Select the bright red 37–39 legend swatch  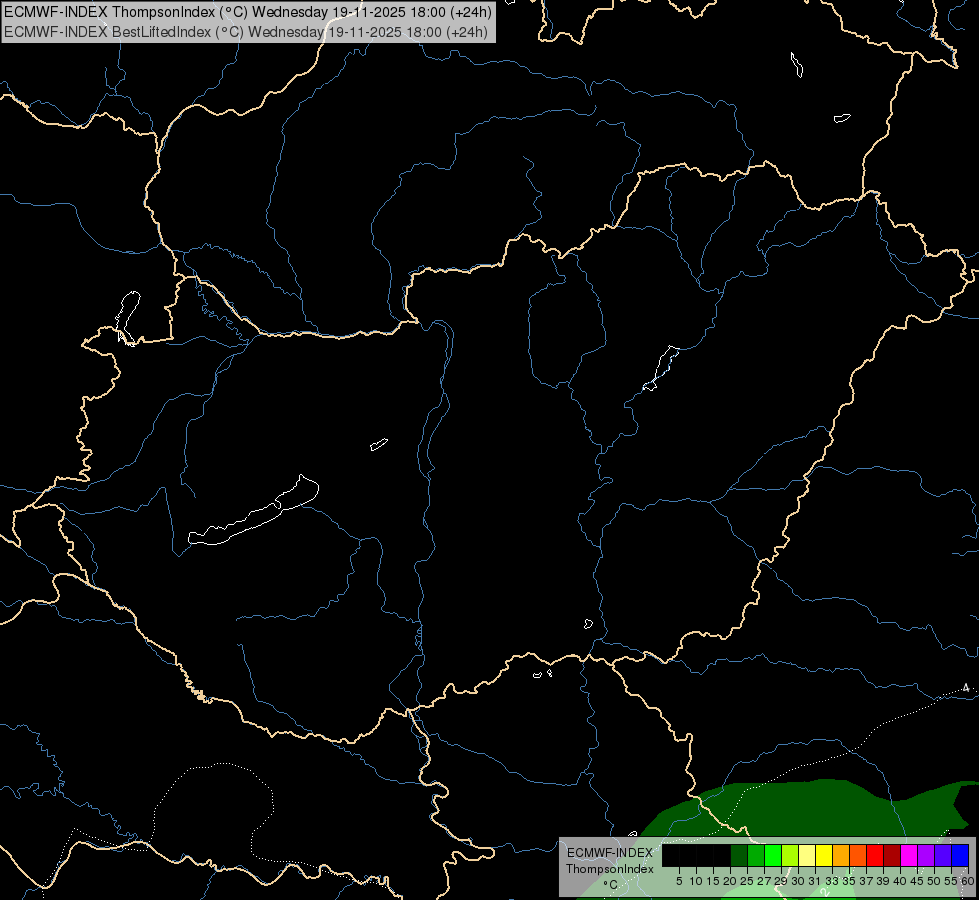(x=875, y=855)
